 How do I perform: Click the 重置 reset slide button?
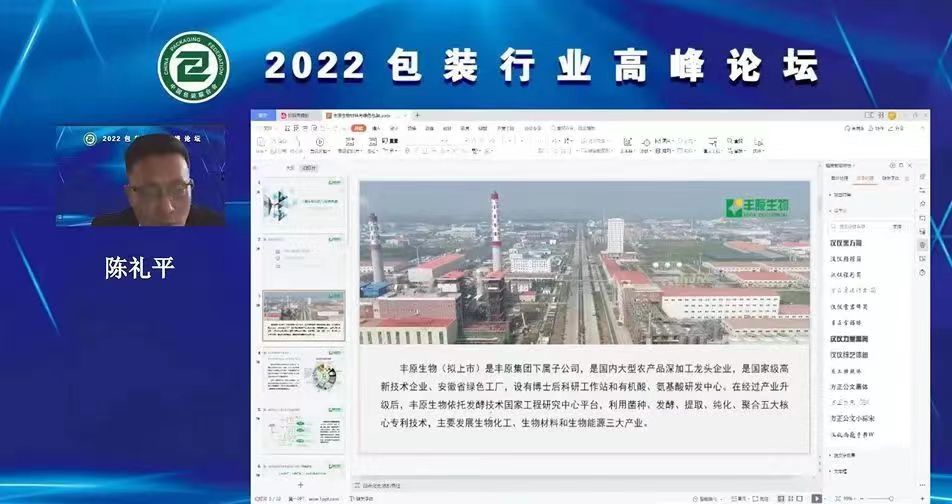click(390, 141)
